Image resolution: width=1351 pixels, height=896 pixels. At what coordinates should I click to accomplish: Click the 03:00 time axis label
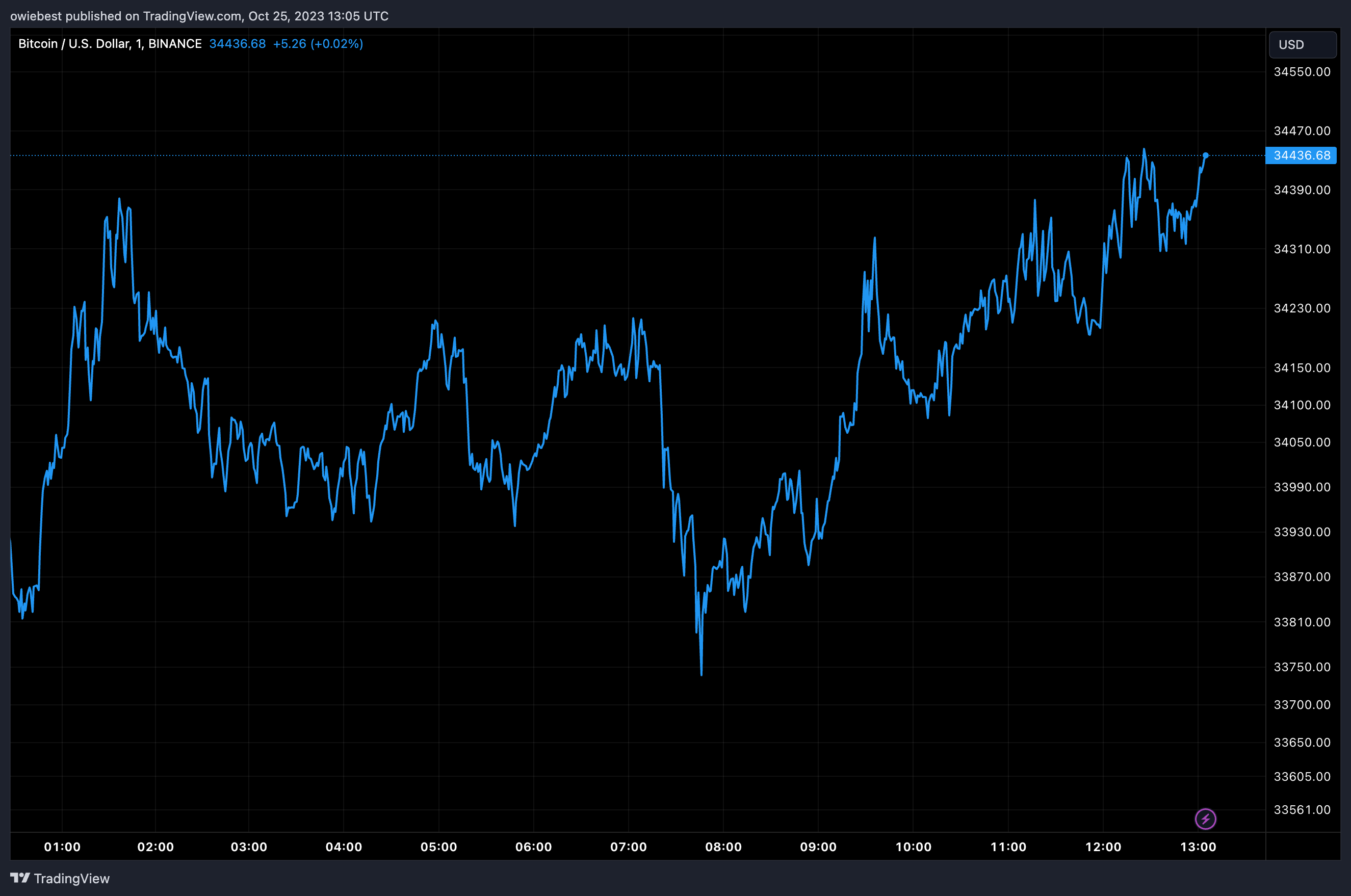point(249,847)
